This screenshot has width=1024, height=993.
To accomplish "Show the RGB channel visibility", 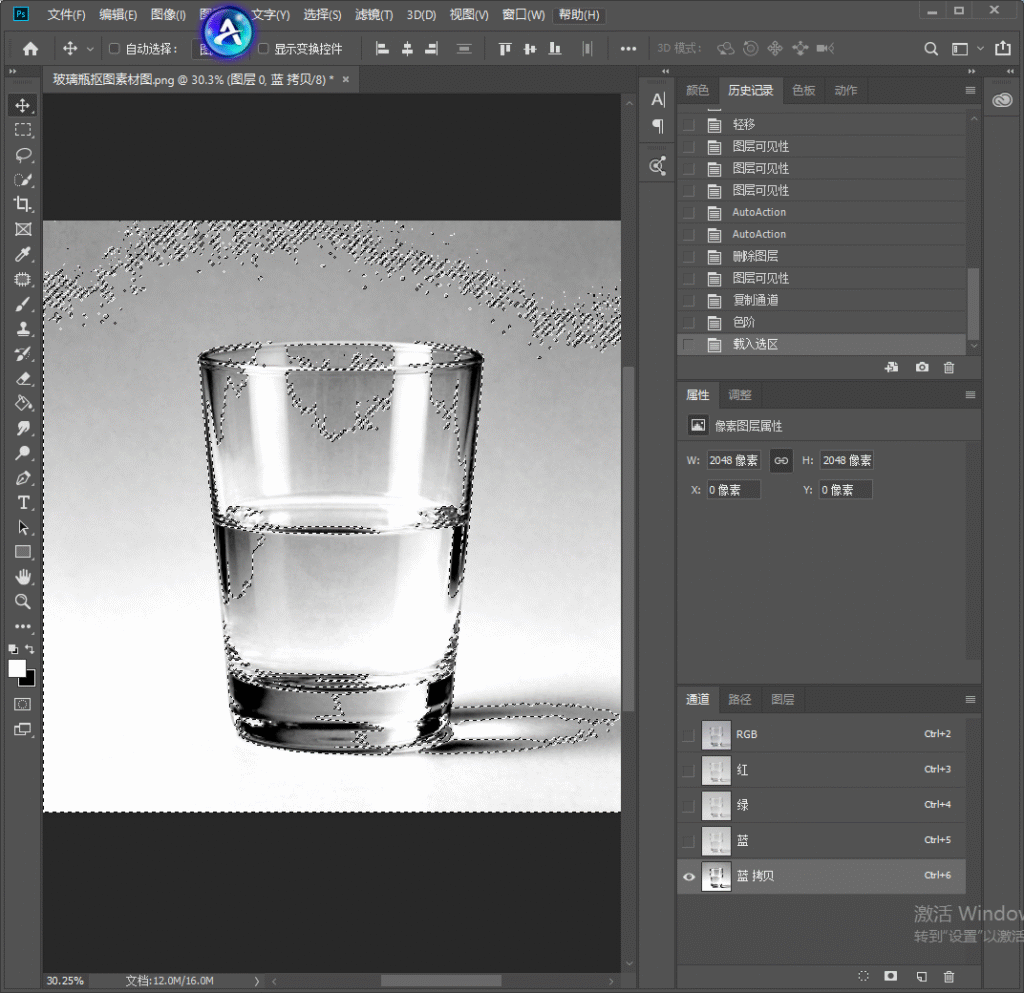I will [x=688, y=735].
